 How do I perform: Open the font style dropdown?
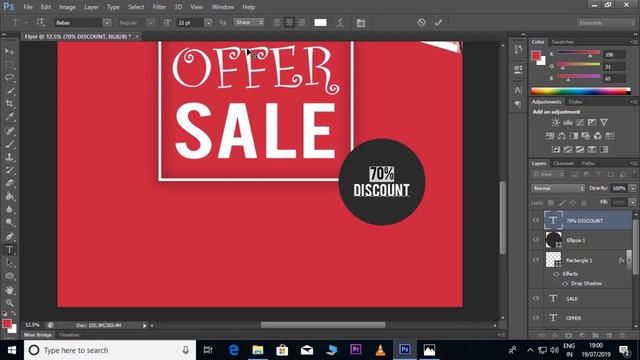pyautogui.click(x=151, y=23)
